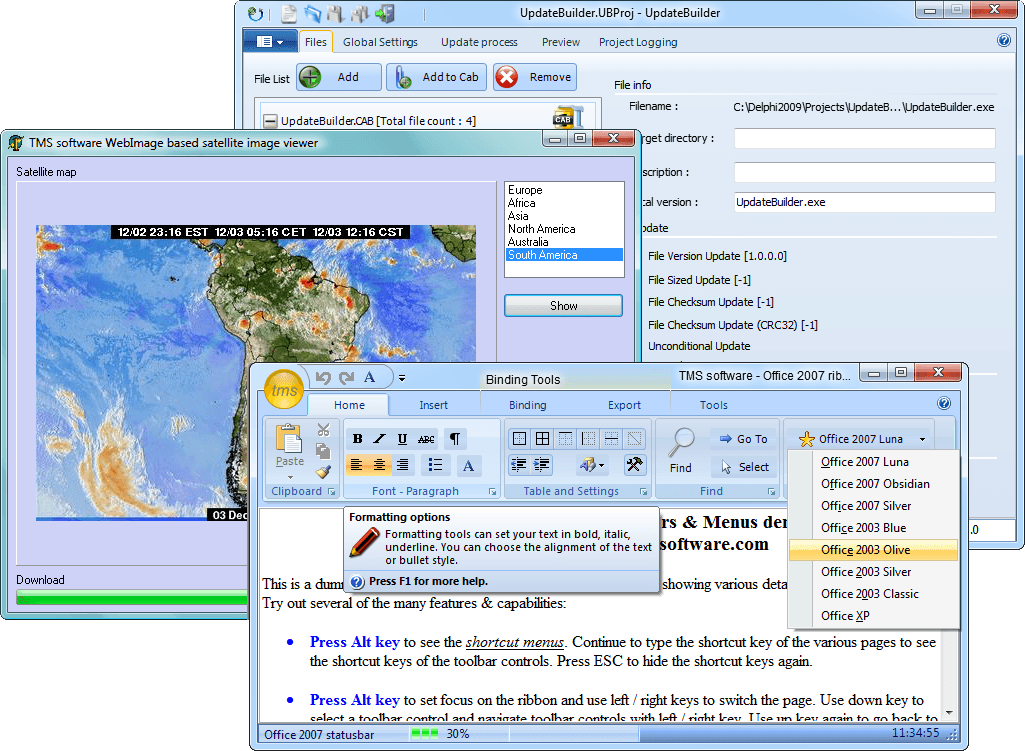Screen dimensions: 1025x751
Task: Open the quick access toolbar customize arrow
Action: click(402, 378)
